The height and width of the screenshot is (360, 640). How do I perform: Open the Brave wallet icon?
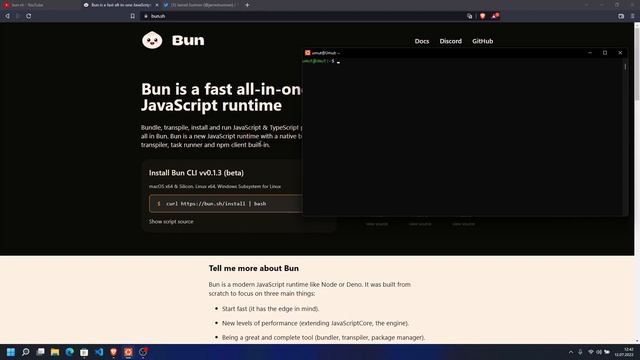(621, 16)
